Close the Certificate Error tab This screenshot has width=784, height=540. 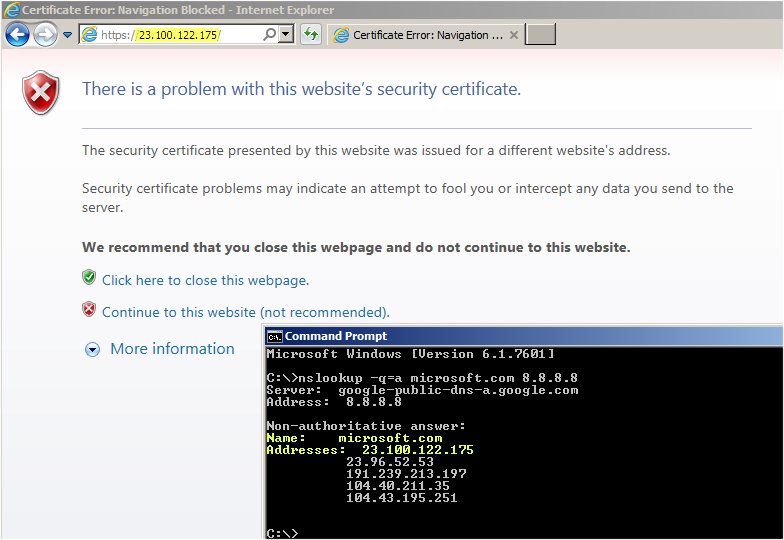pyautogui.click(x=514, y=35)
